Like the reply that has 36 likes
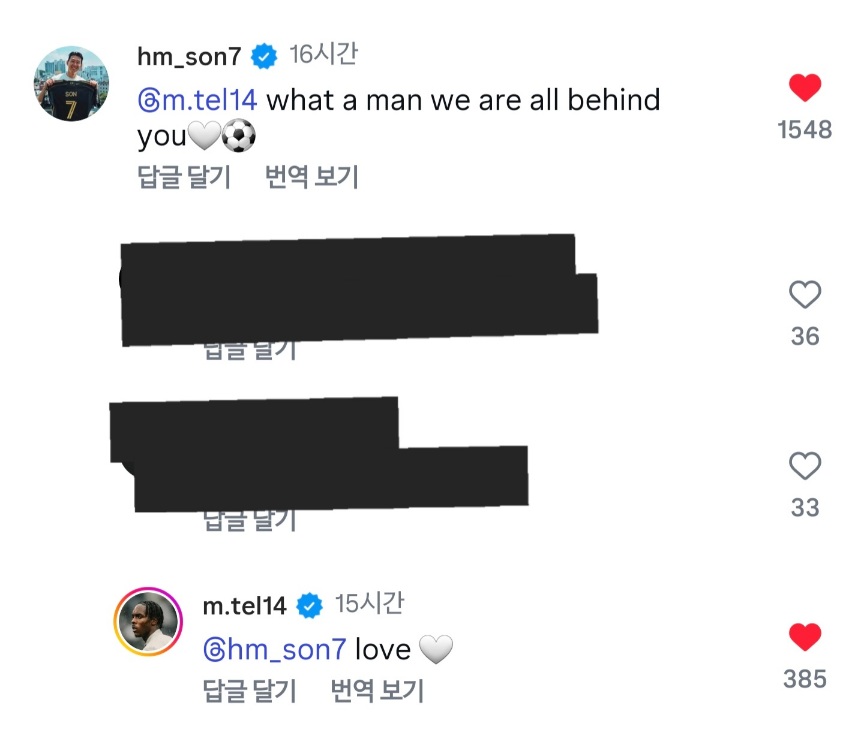The height and width of the screenshot is (754, 864). click(x=805, y=295)
